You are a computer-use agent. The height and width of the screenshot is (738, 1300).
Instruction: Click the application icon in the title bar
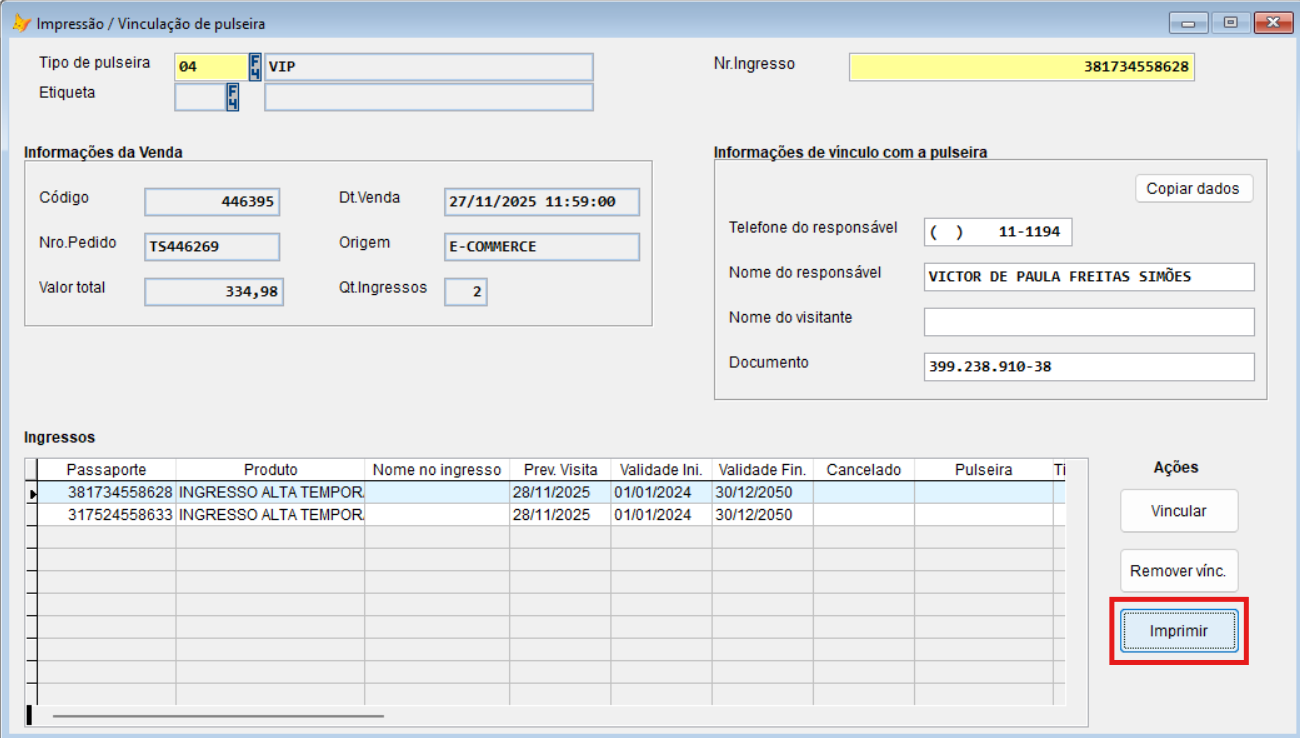[20, 23]
